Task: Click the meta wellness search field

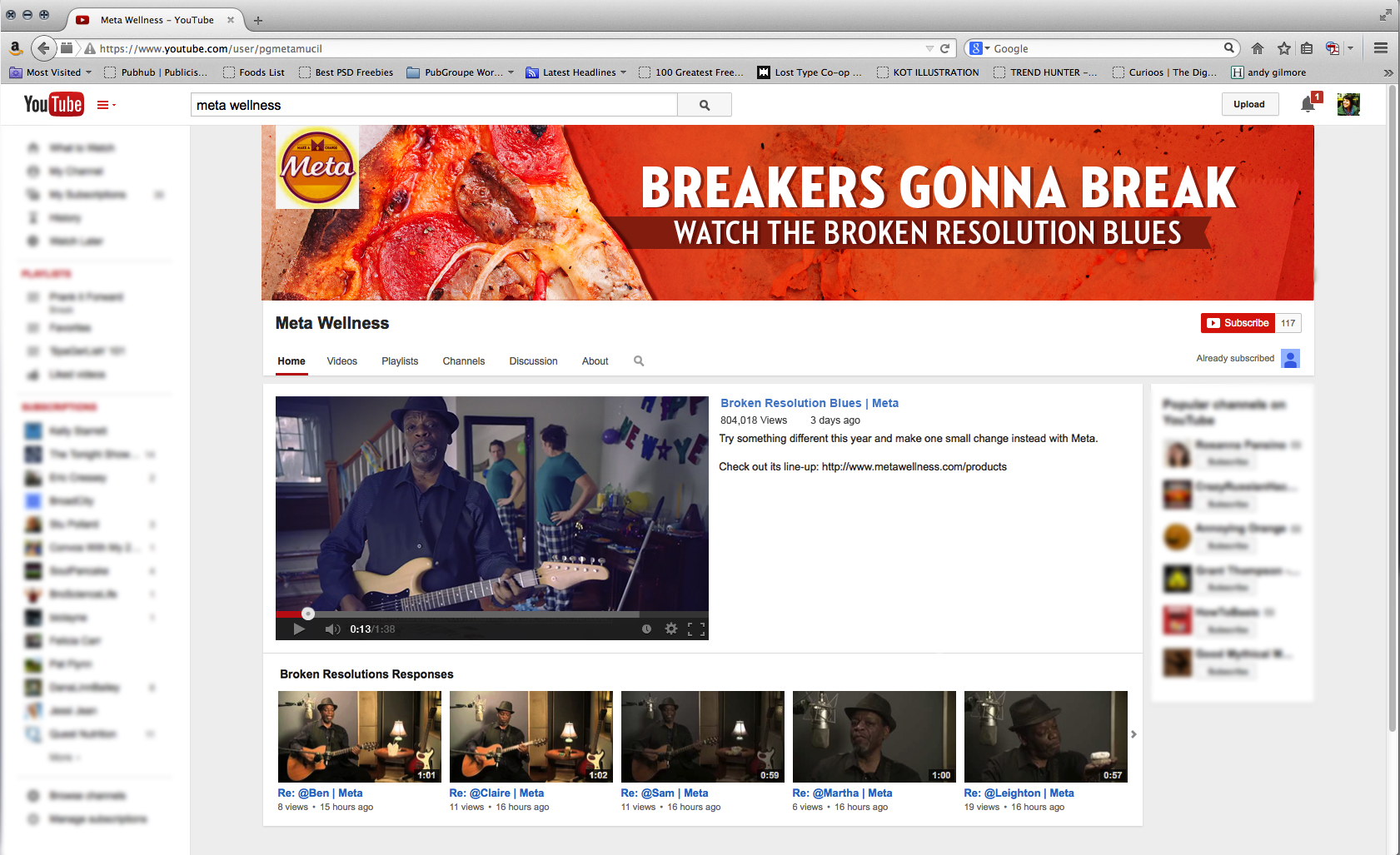Action: point(434,105)
